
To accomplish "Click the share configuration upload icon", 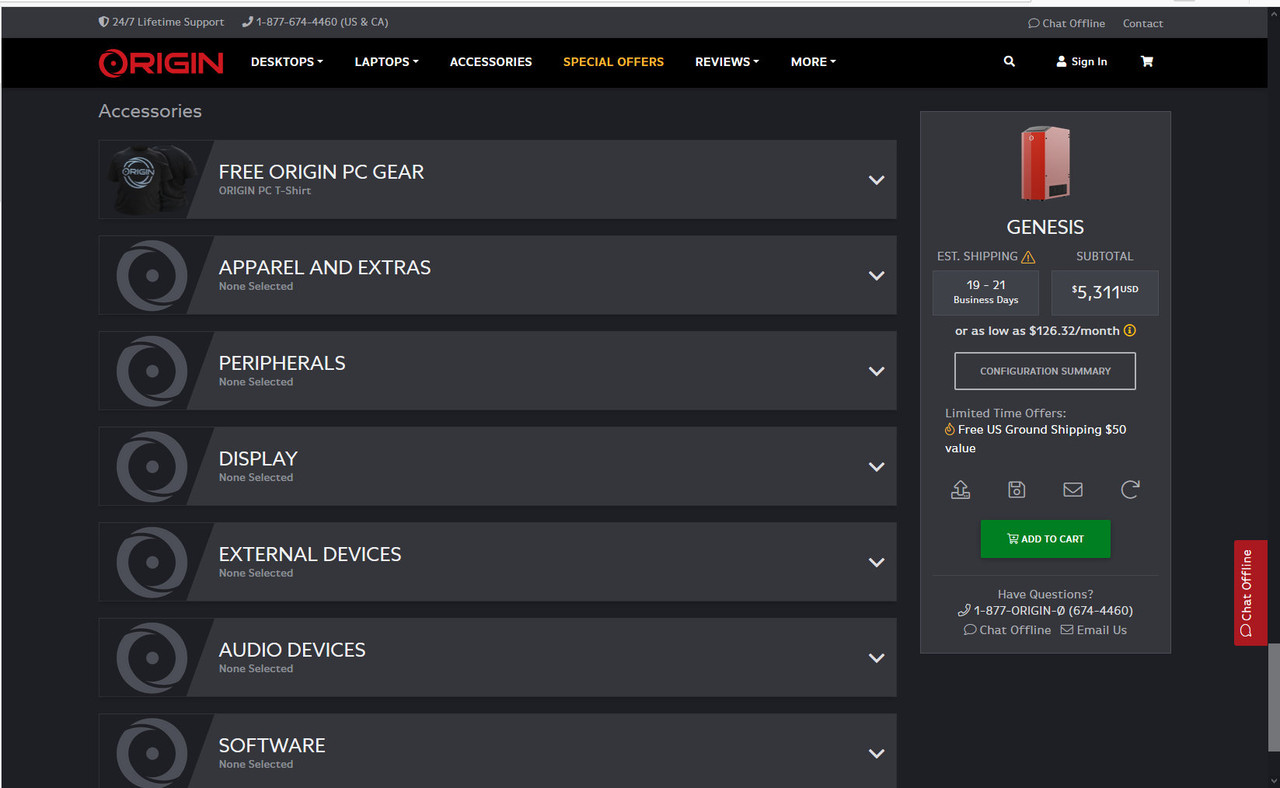I will click(x=960, y=489).
